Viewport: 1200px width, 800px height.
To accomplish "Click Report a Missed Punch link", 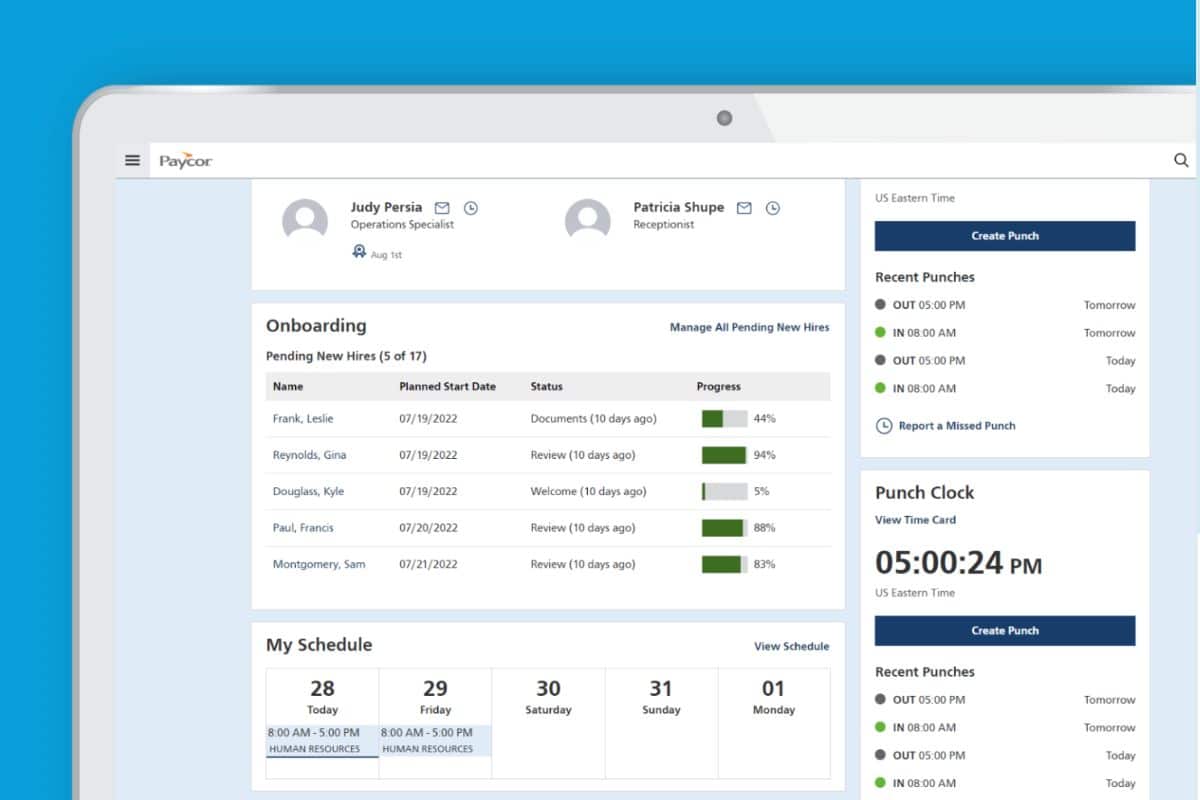I will (957, 426).
